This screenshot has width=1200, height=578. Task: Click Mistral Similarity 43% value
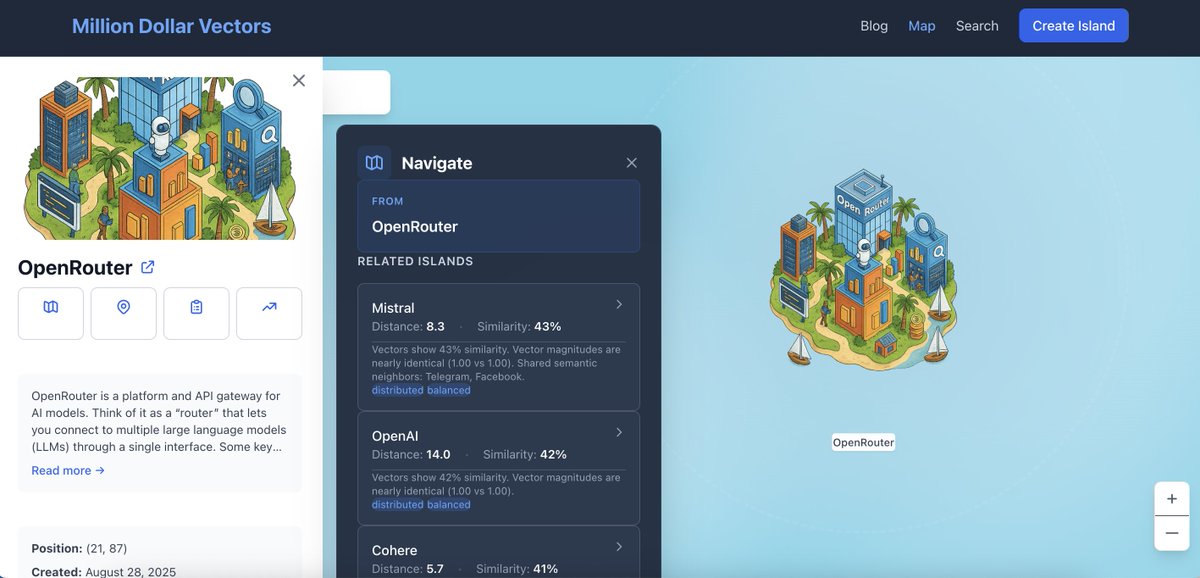point(547,326)
